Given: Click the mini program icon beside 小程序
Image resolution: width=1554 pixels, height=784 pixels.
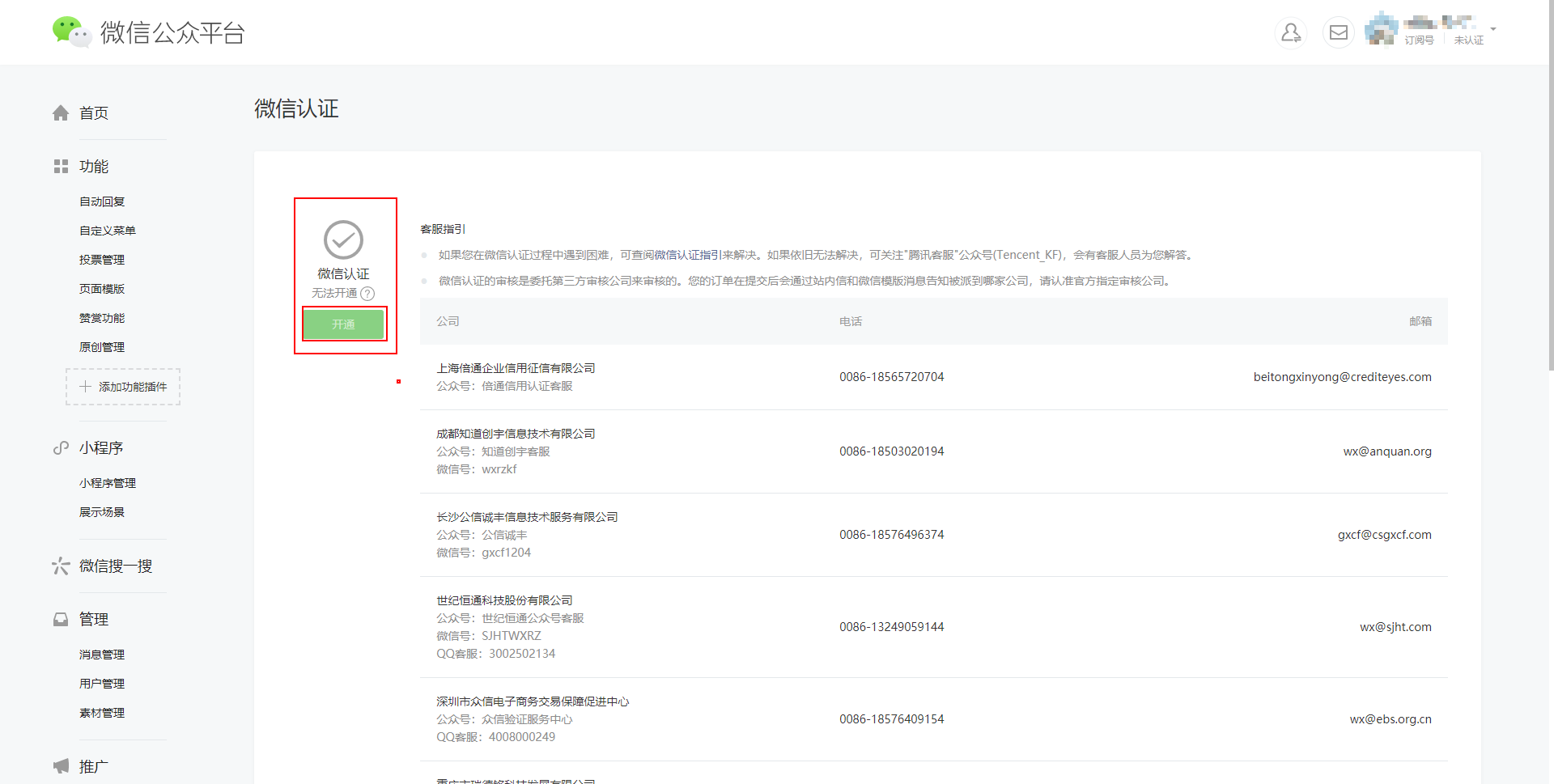Looking at the screenshot, I should (61, 448).
